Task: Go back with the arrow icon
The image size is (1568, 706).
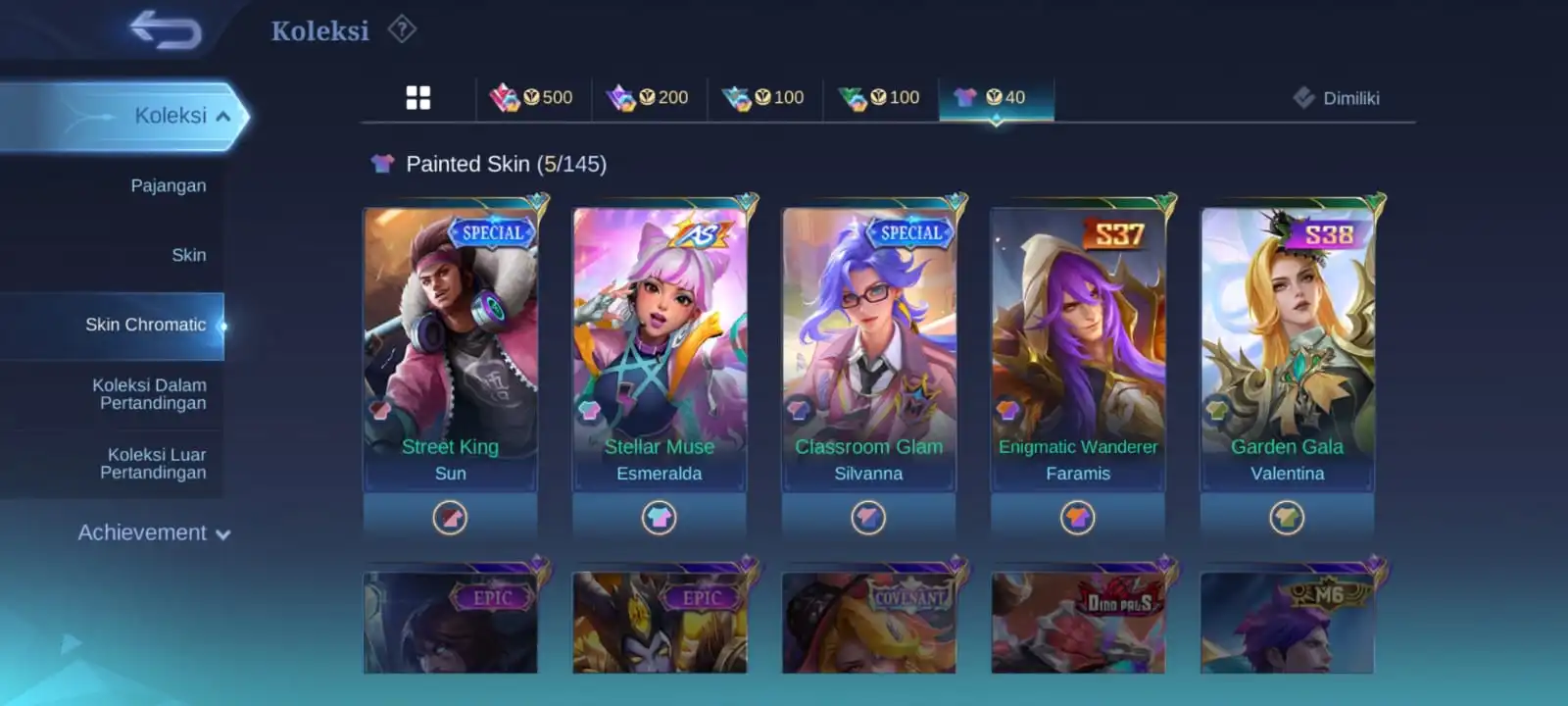Action: pyautogui.click(x=166, y=29)
